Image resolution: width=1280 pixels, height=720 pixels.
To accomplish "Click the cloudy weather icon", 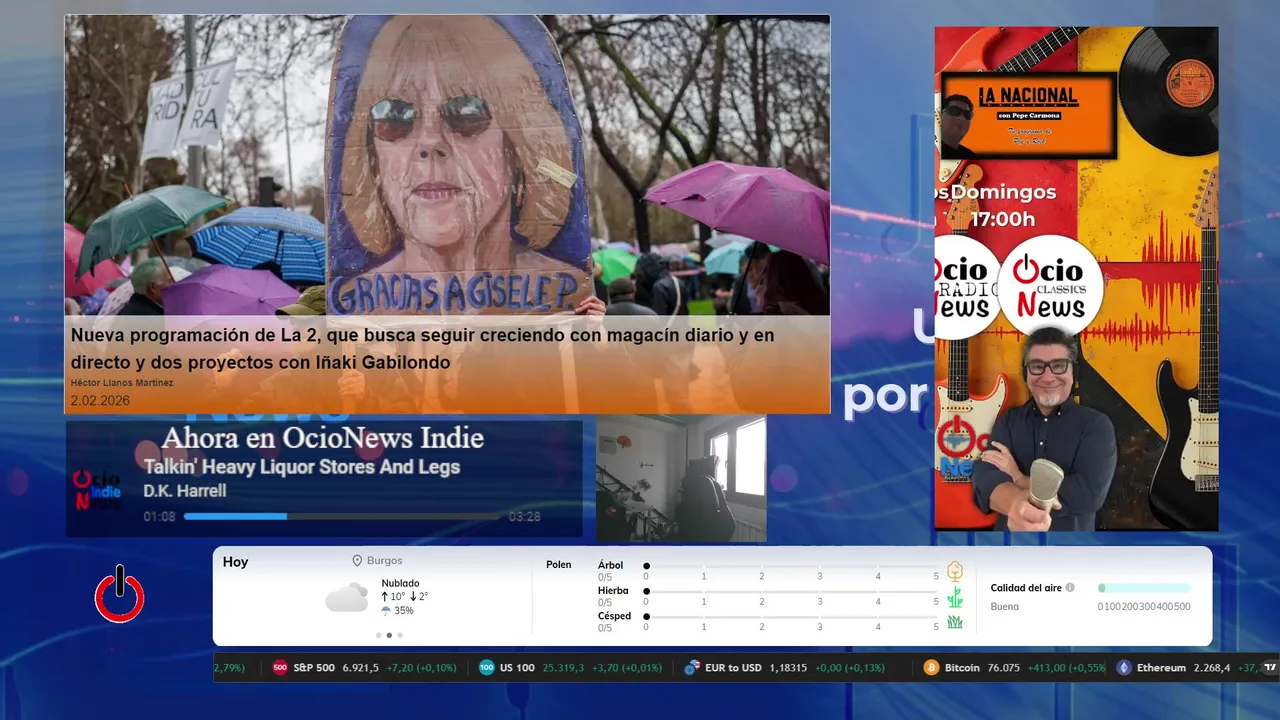I will pos(347,597).
